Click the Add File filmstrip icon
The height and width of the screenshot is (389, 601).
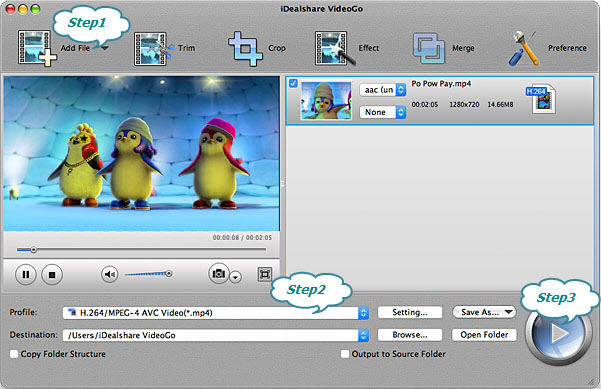[36, 48]
